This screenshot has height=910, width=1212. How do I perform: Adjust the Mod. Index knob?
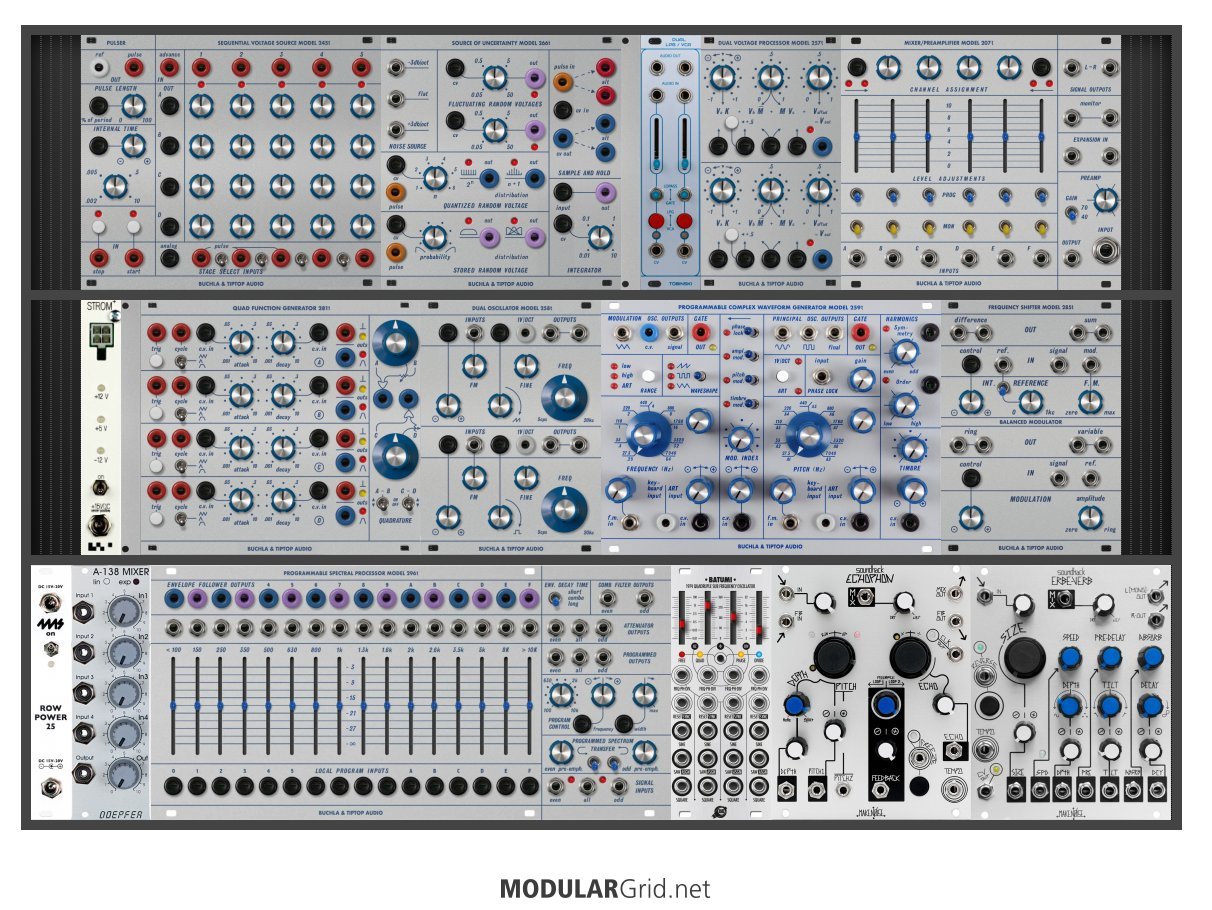point(741,440)
